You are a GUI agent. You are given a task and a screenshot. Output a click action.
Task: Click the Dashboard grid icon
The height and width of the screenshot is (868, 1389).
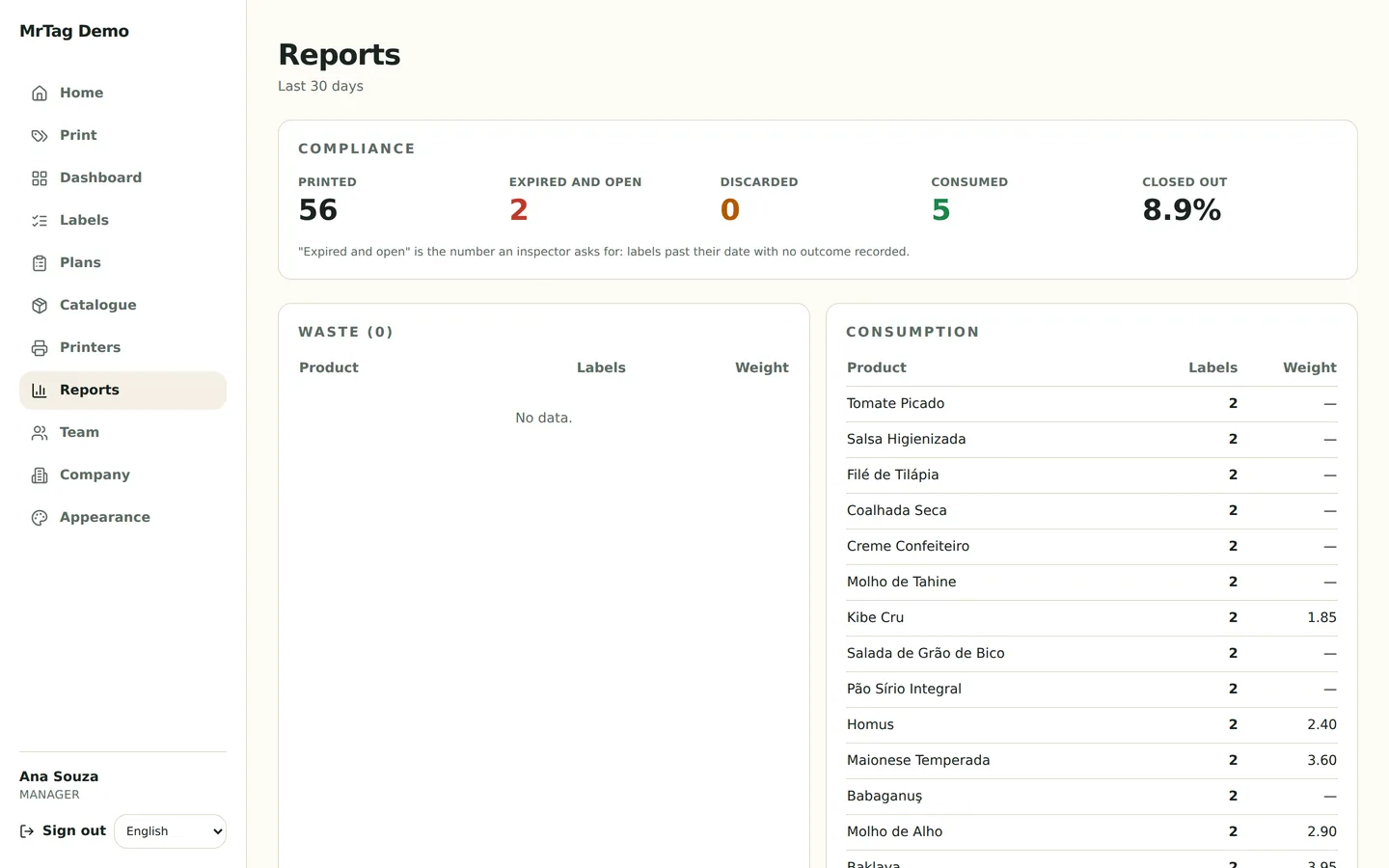40,177
